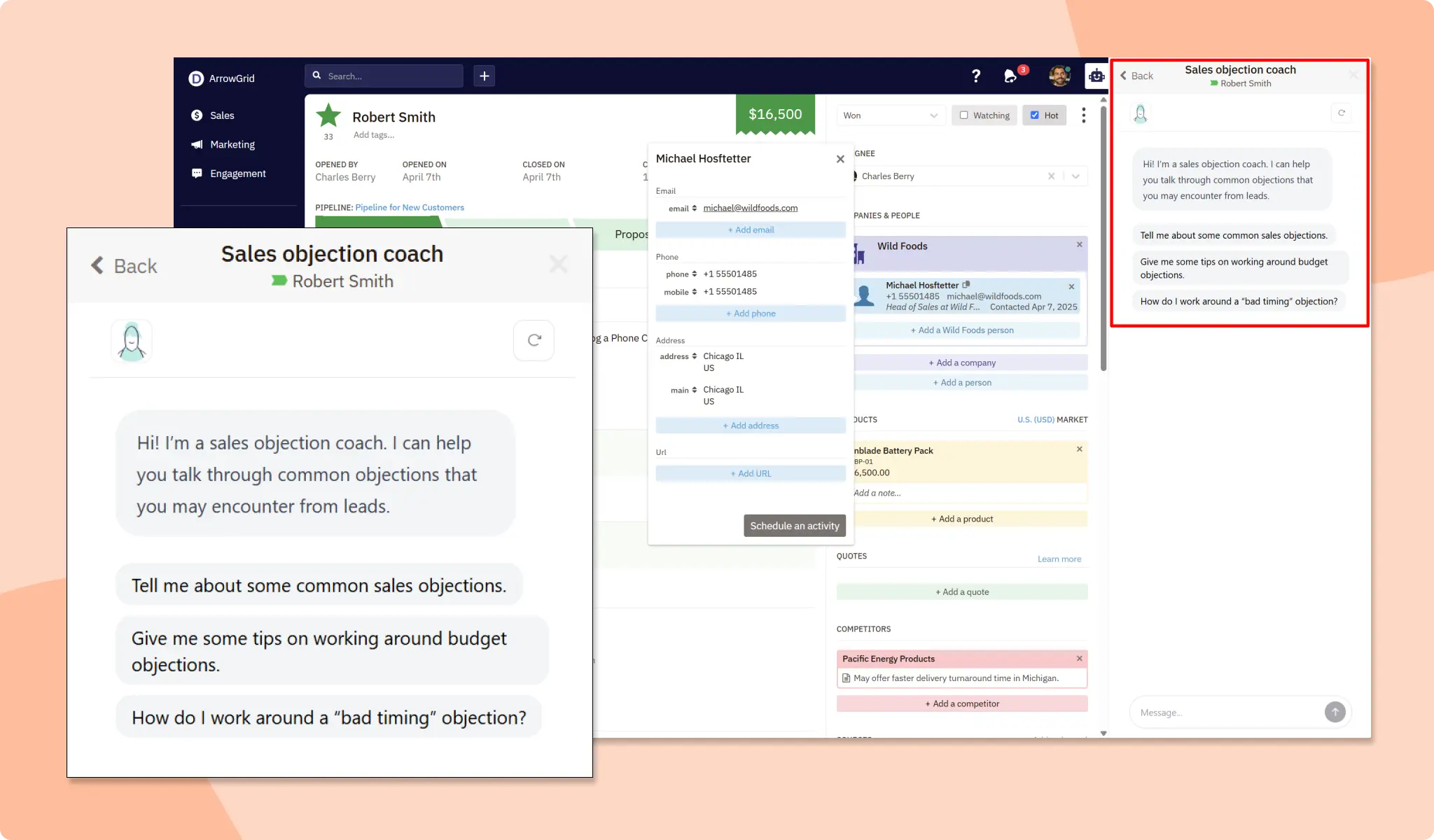Remove Pacific Energy Products competitor
1434x840 pixels.
[x=1079, y=659]
